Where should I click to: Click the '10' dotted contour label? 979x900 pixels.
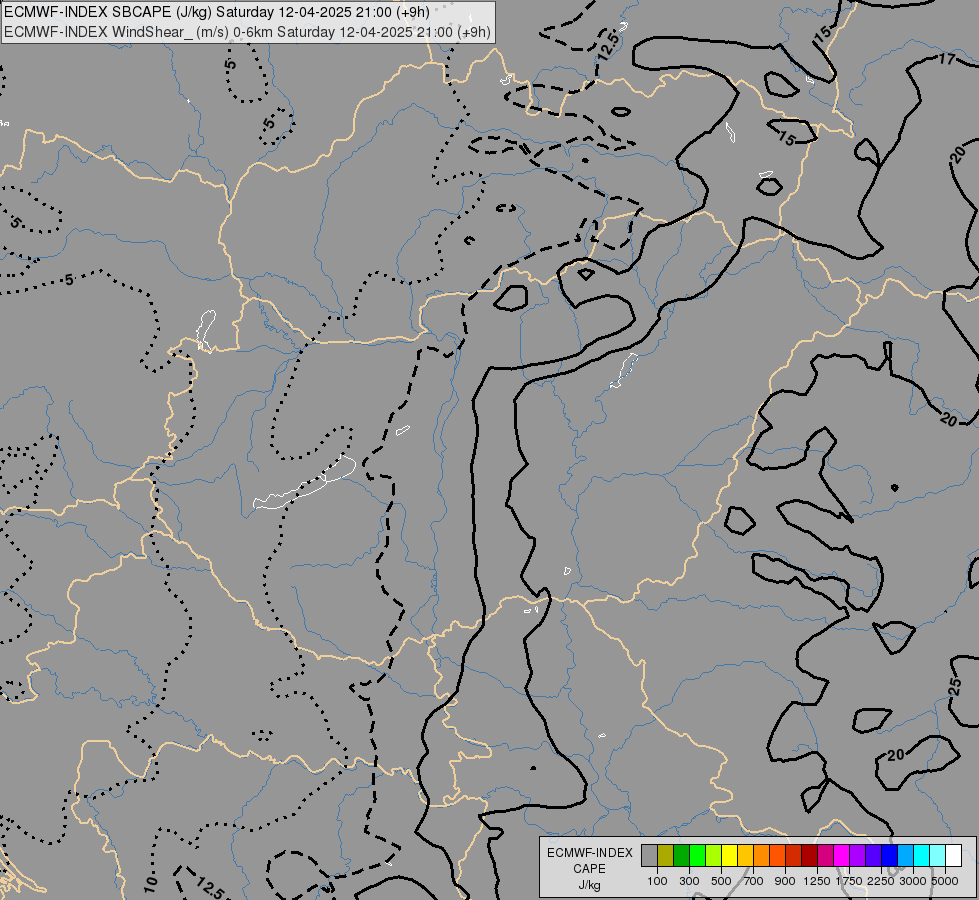[x=150, y=883]
